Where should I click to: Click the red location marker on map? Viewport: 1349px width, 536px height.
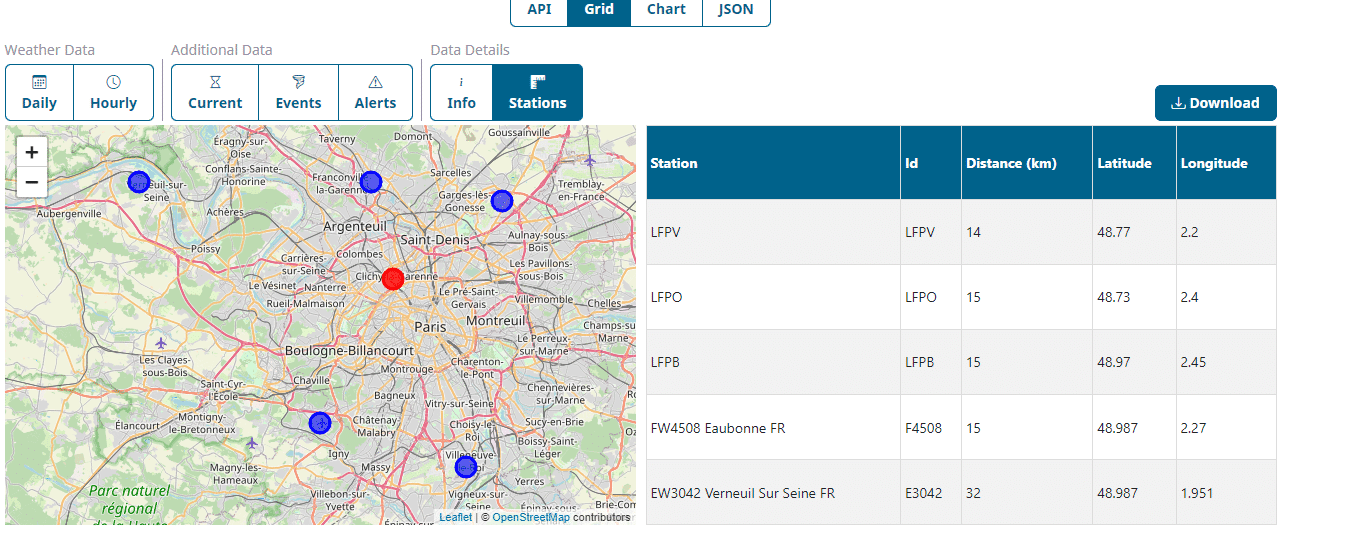point(393,279)
